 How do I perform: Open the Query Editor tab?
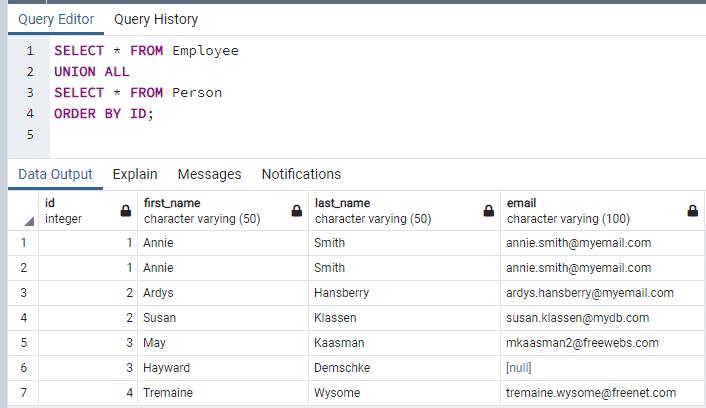pos(56,19)
